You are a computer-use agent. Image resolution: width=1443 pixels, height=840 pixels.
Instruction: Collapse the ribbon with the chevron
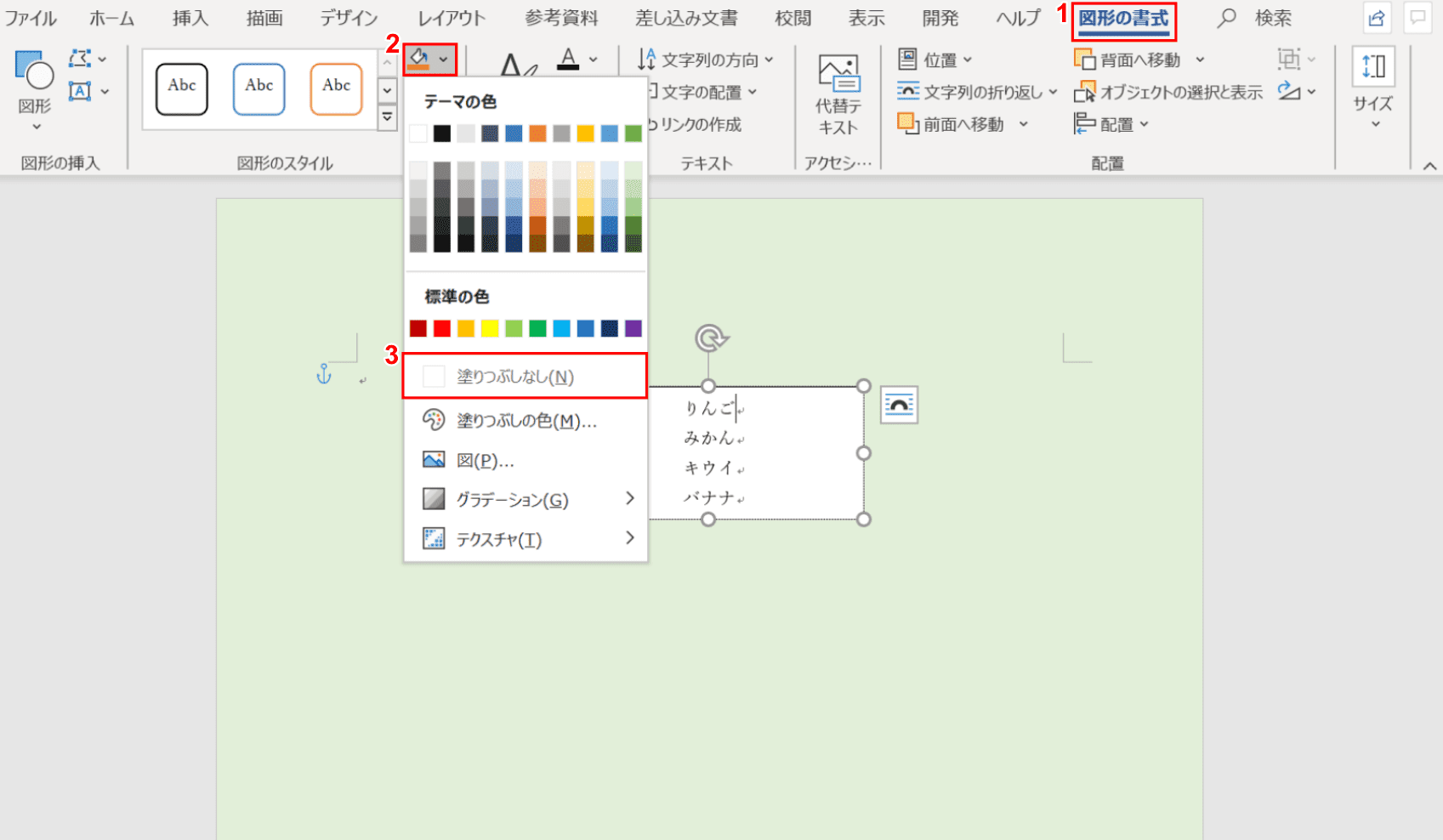click(x=1430, y=165)
